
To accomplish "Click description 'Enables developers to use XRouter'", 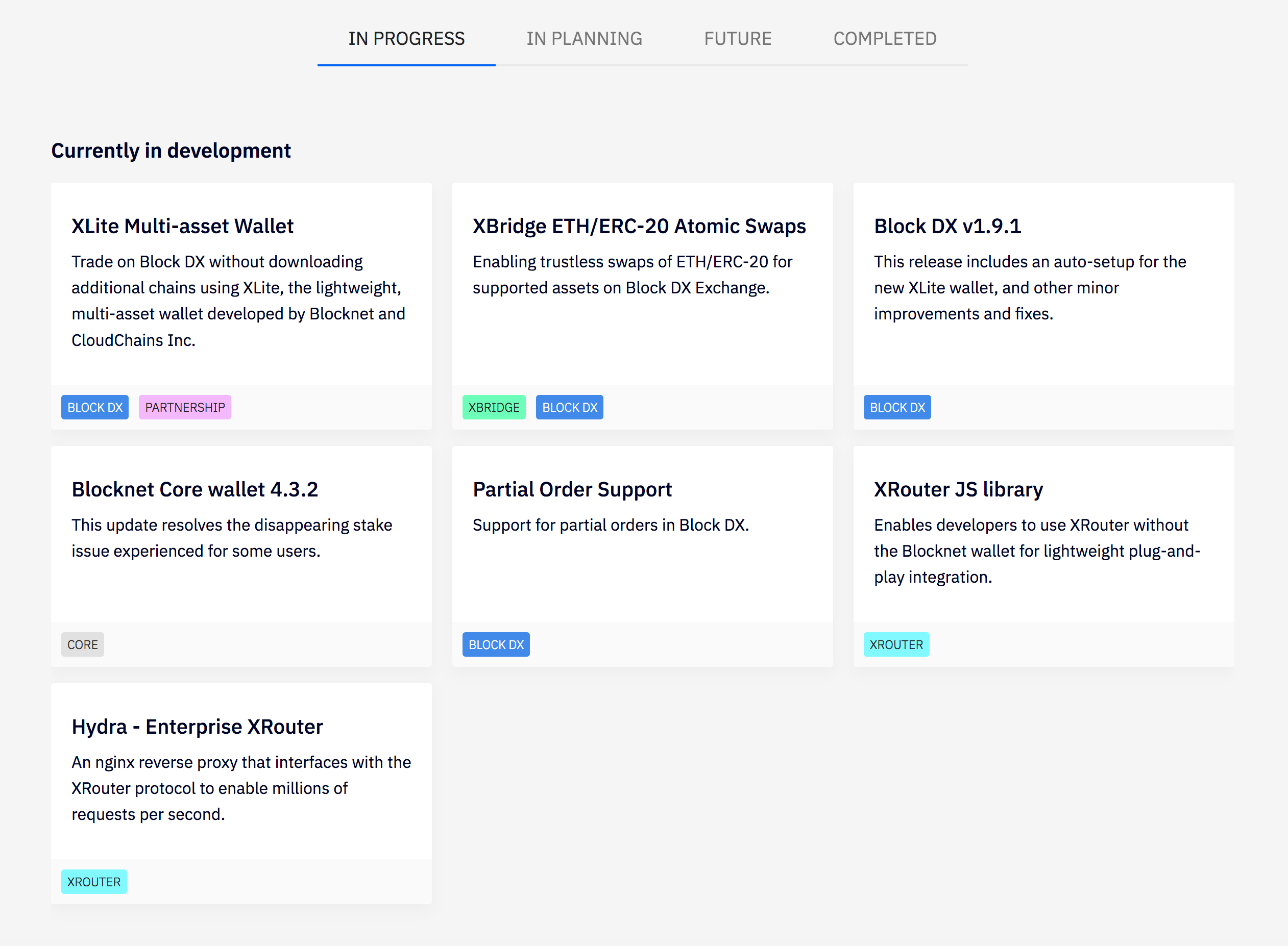I will click(1036, 551).
